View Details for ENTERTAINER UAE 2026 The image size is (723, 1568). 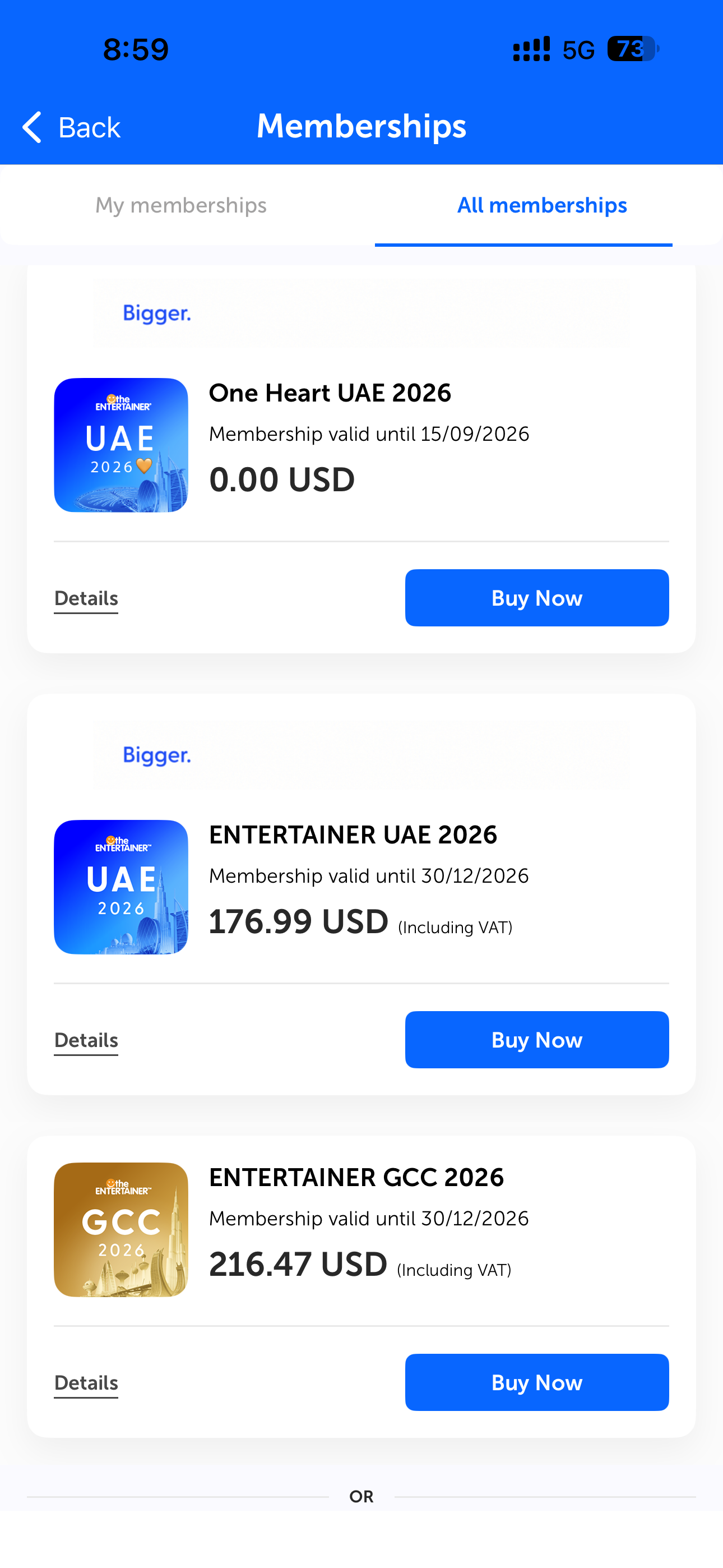point(86,1041)
